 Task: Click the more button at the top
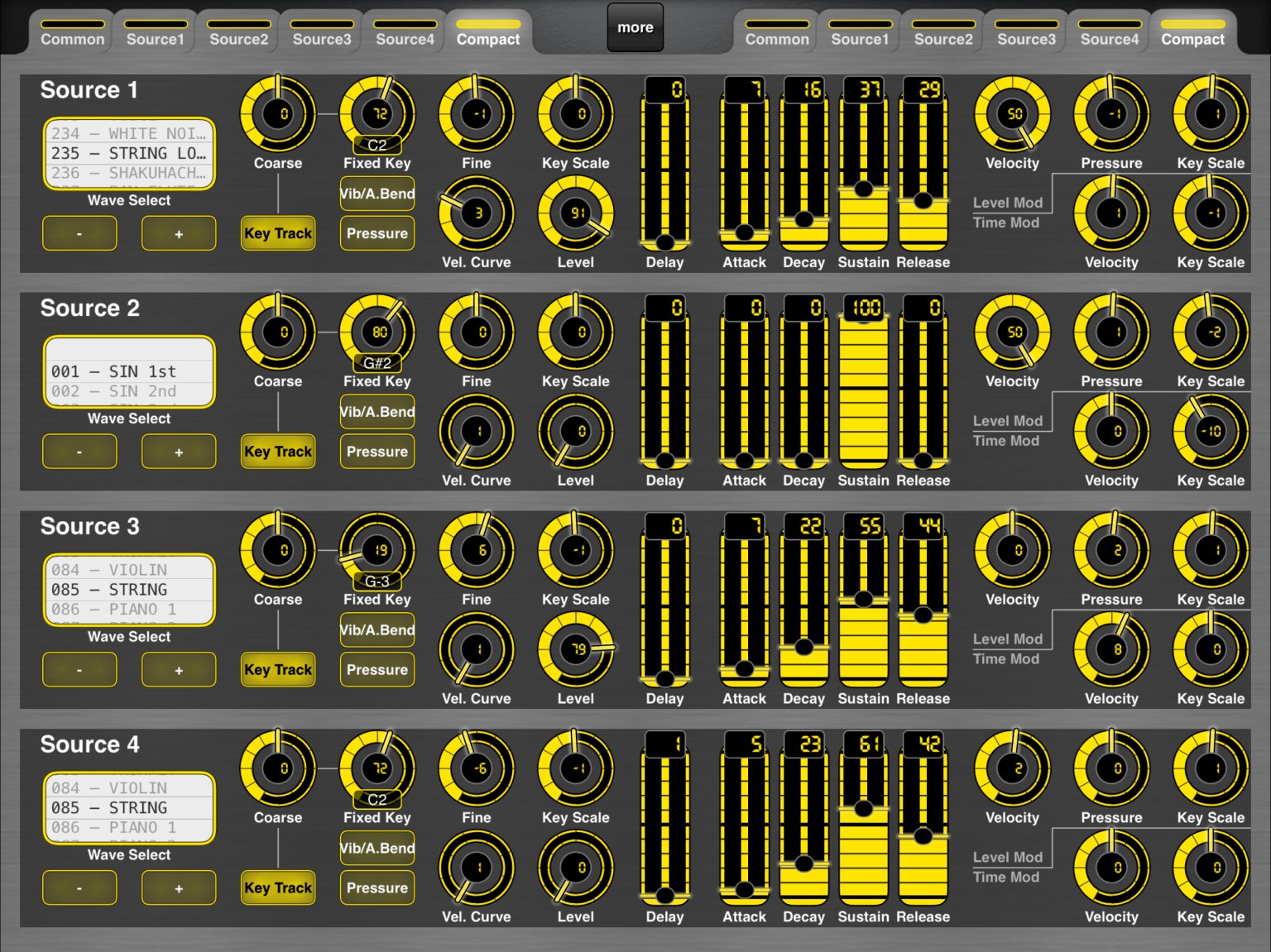coord(635,27)
